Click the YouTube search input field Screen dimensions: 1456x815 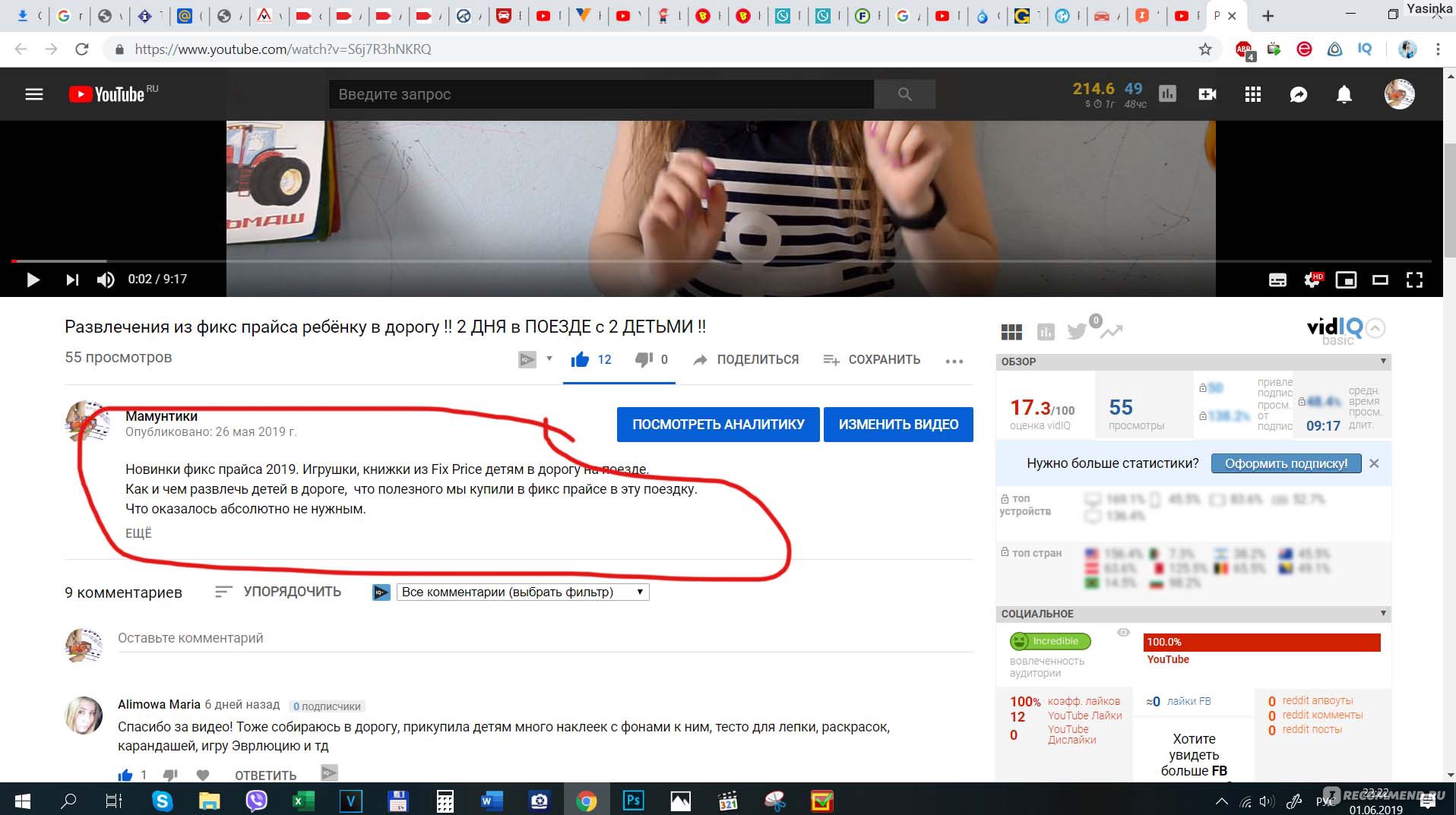coord(600,94)
